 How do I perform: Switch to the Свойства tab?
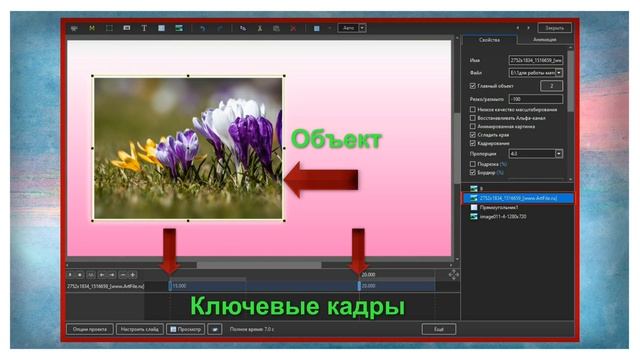pos(489,40)
